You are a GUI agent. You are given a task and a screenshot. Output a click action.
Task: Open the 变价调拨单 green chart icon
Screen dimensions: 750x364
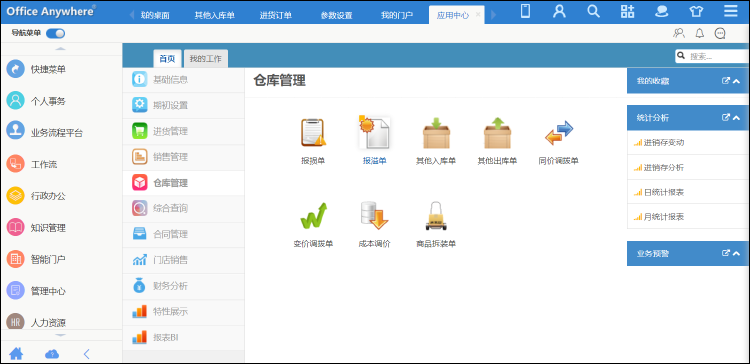click(x=313, y=216)
